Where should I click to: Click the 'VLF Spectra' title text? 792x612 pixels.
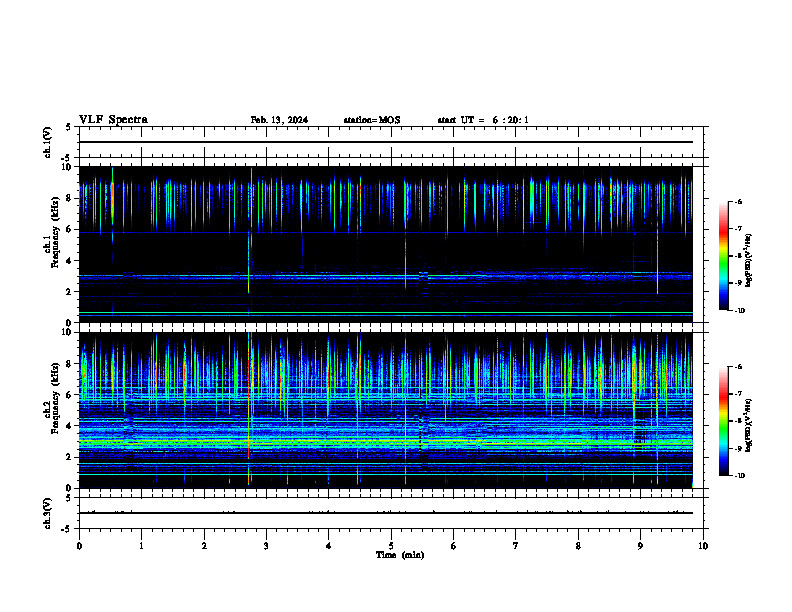point(113,120)
